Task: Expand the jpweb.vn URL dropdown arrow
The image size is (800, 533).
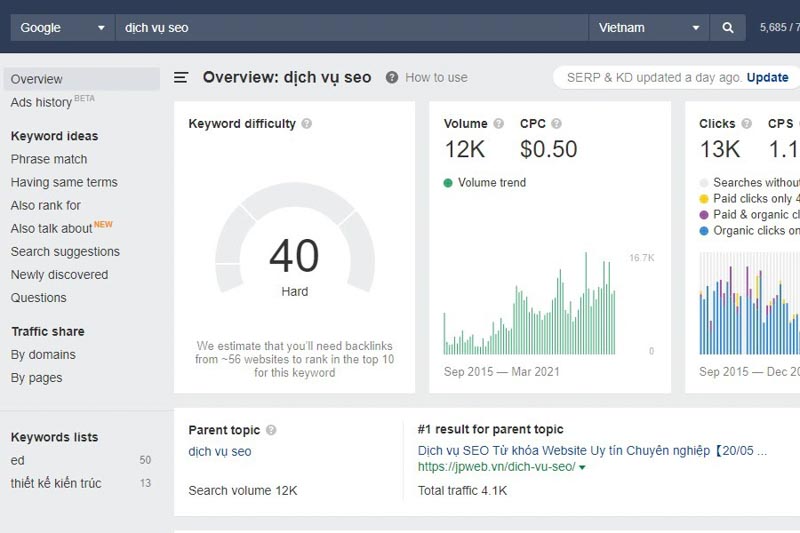Action: pyautogui.click(x=582, y=468)
